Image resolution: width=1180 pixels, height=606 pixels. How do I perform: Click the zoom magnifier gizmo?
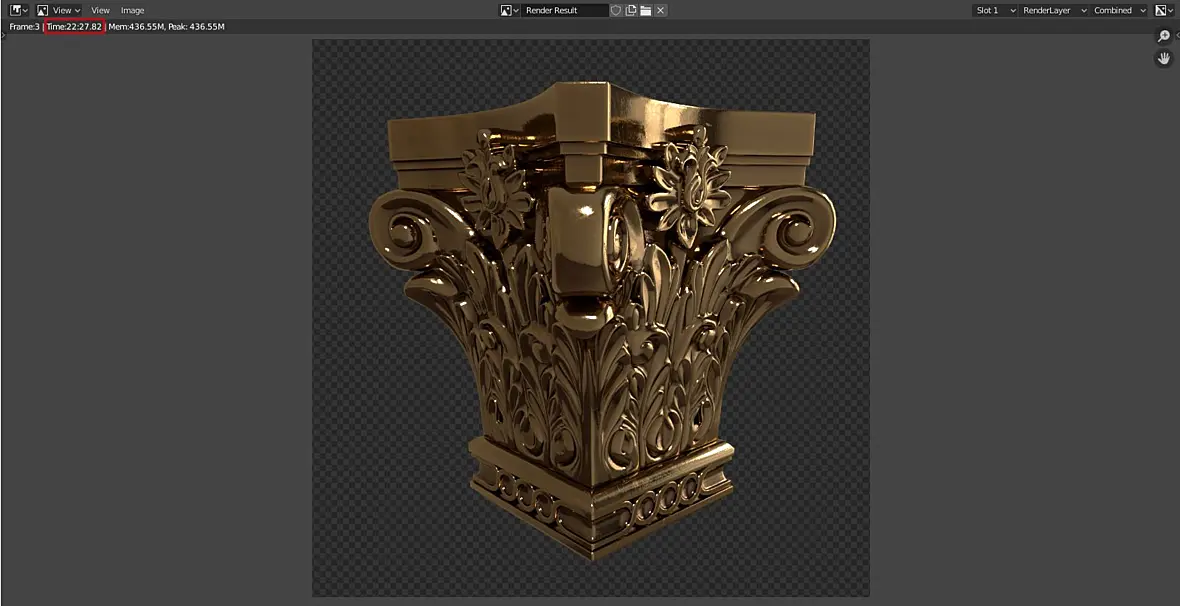(1163, 36)
